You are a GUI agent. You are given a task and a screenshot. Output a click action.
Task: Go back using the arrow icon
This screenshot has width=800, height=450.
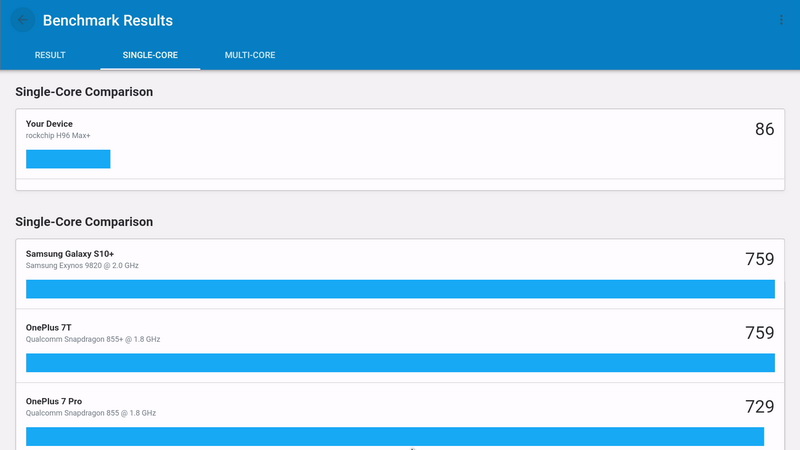coord(23,20)
